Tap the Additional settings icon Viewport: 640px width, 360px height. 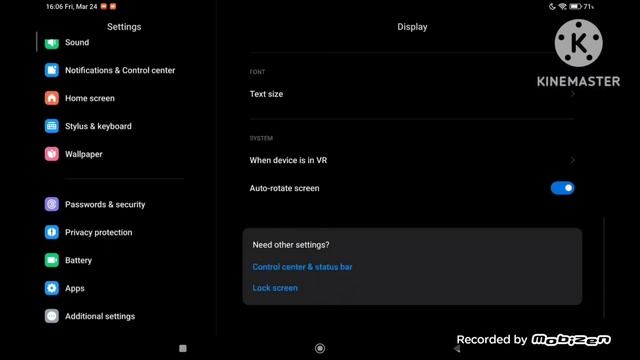pos(52,316)
